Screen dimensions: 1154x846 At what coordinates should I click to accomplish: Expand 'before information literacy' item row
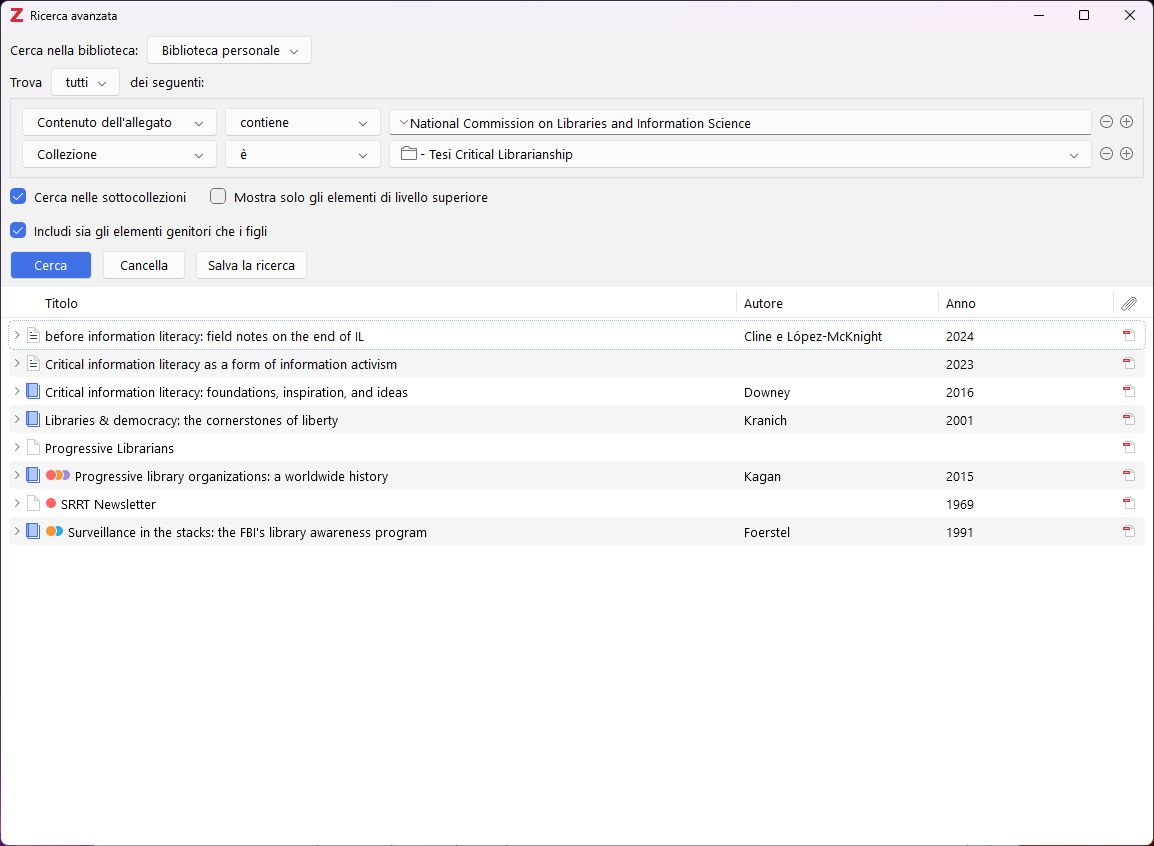[x=17, y=335]
